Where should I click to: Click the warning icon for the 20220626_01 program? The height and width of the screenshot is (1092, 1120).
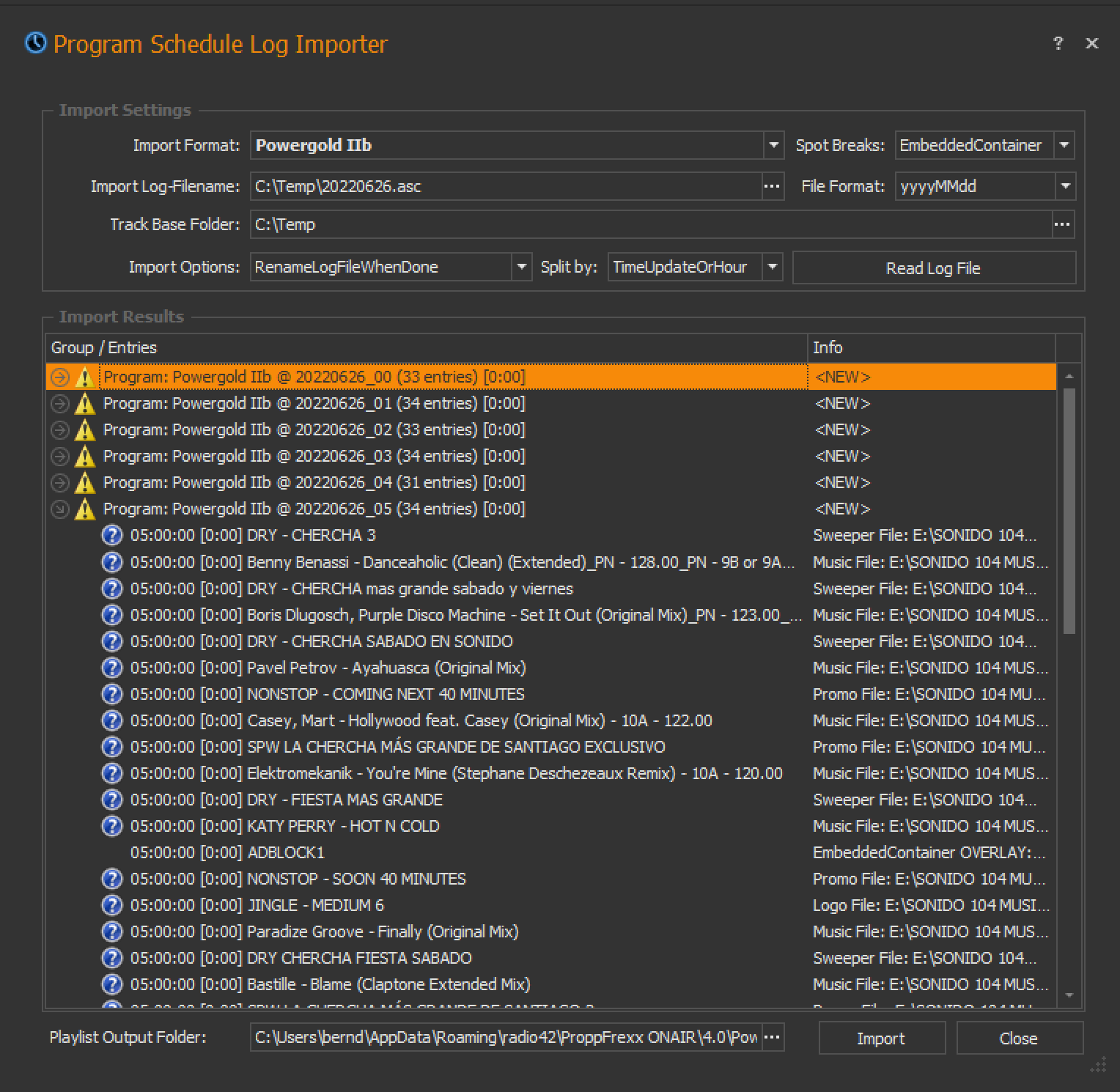(x=85, y=404)
